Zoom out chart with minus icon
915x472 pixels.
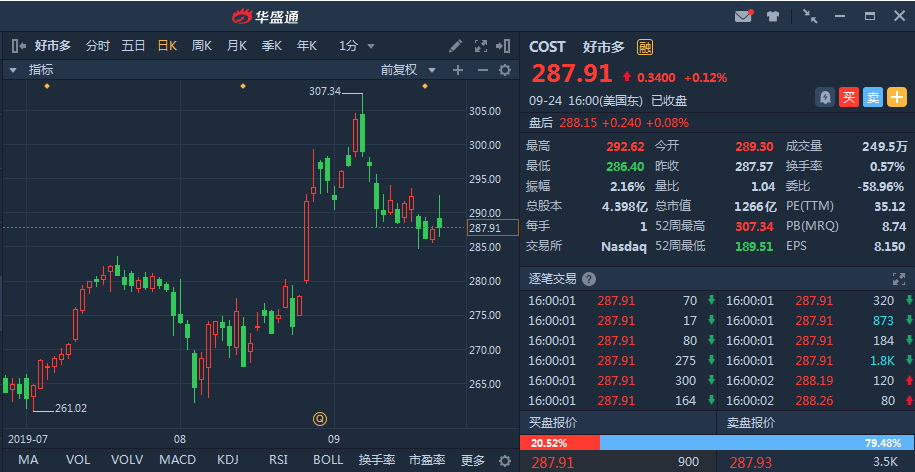click(483, 70)
